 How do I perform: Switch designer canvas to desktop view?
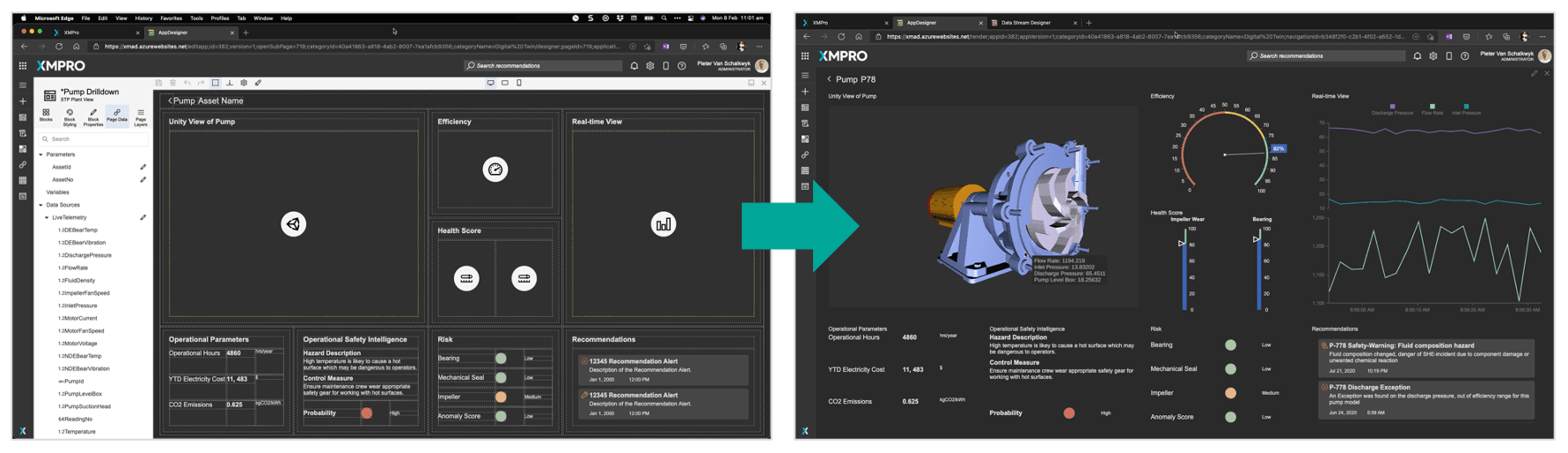click(x=490, y=83)
